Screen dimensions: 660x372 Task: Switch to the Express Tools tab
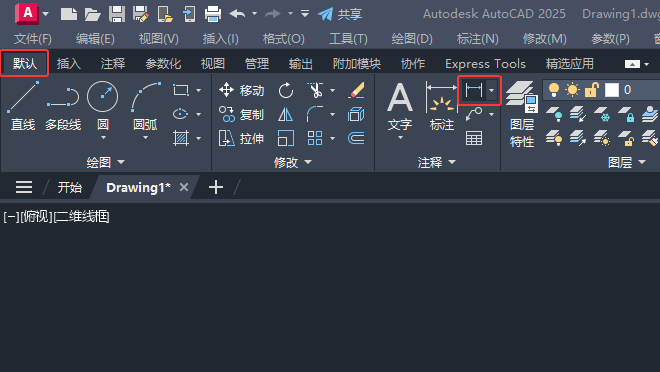(x=485, y=64)
